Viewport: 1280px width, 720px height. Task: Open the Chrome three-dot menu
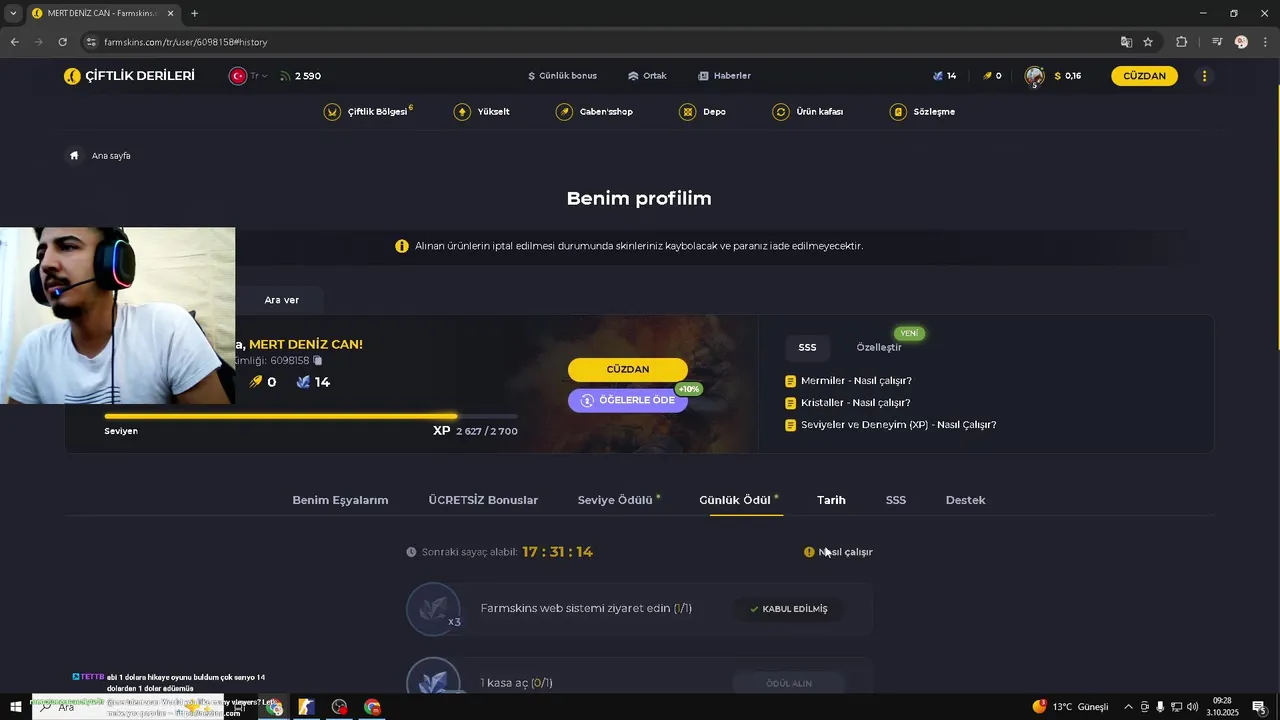coord(1264,42)
